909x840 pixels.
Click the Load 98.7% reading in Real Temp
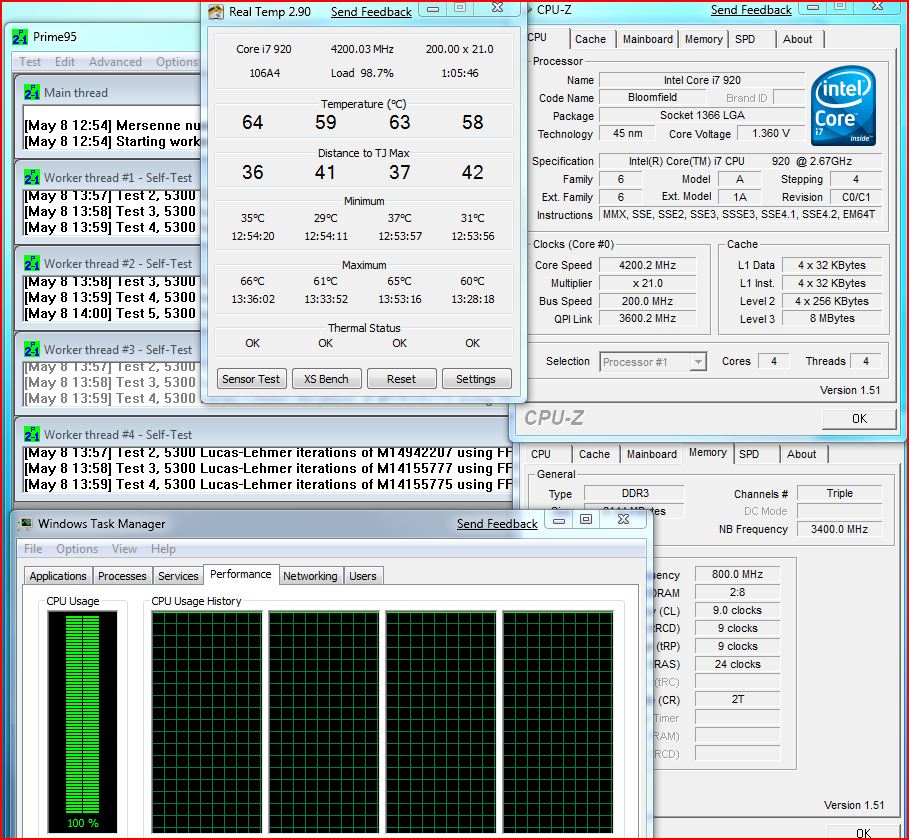[362, 73]
